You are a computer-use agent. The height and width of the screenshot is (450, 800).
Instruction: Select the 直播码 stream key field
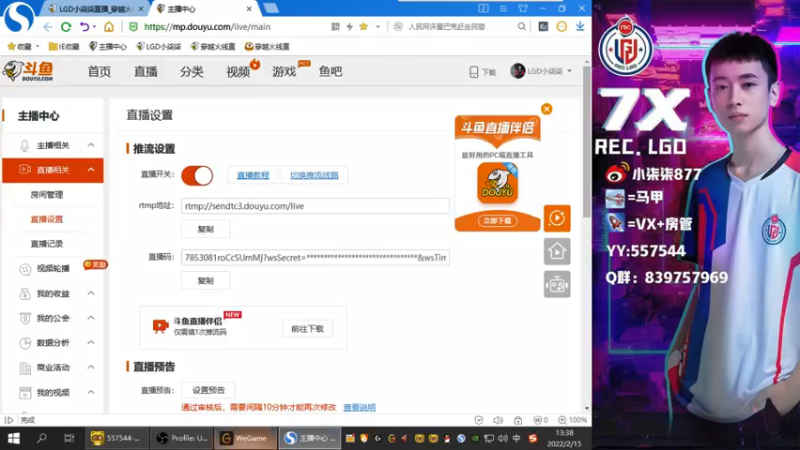315,257
